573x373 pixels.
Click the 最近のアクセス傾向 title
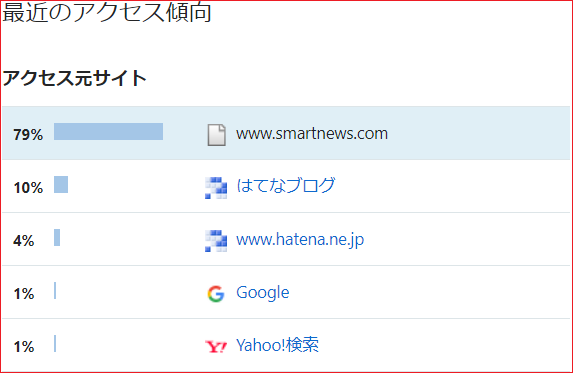tap(107, 12)
